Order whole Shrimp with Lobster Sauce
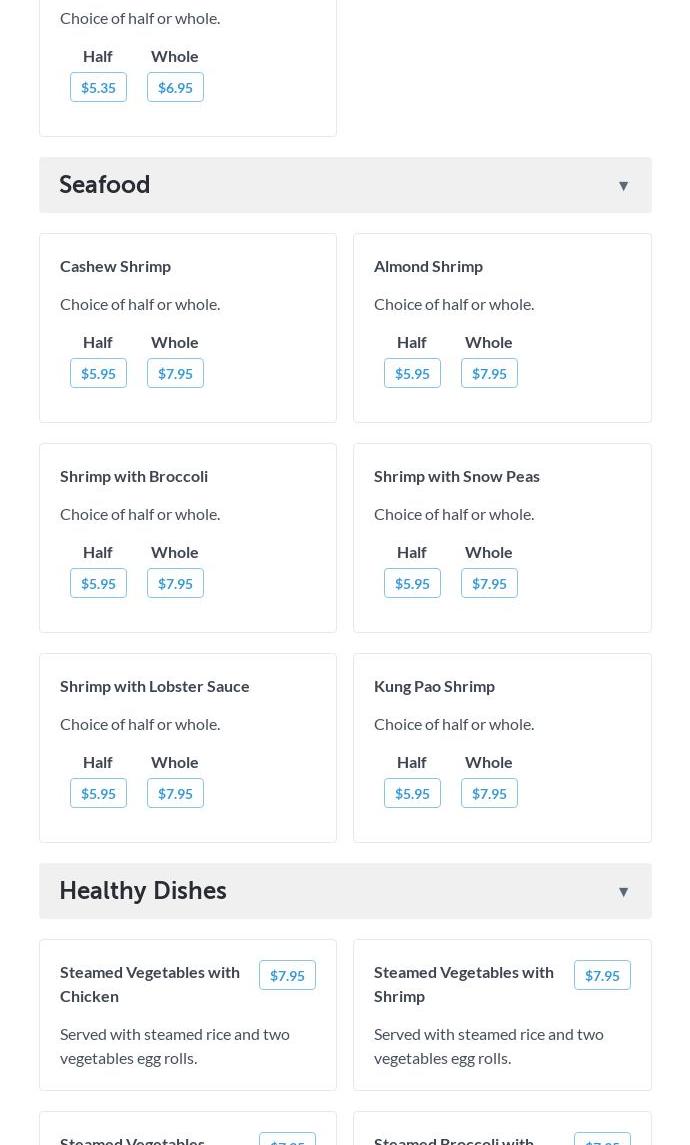 [175, 793]
